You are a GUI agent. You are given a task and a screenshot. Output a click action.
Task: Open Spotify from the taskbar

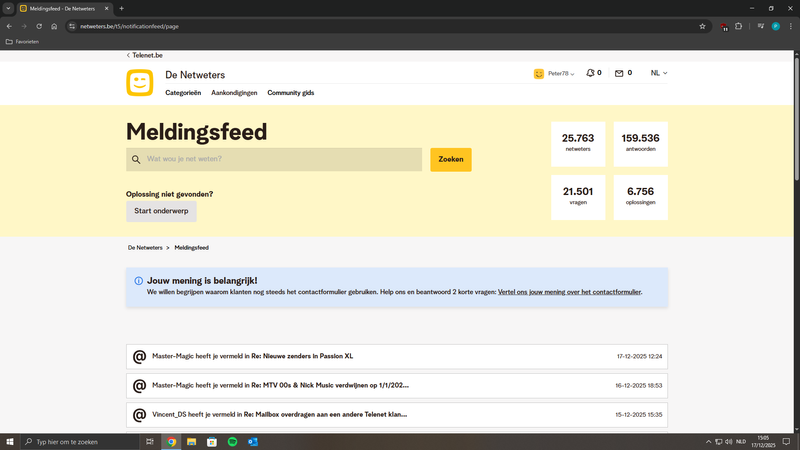(x=232, y=441)
